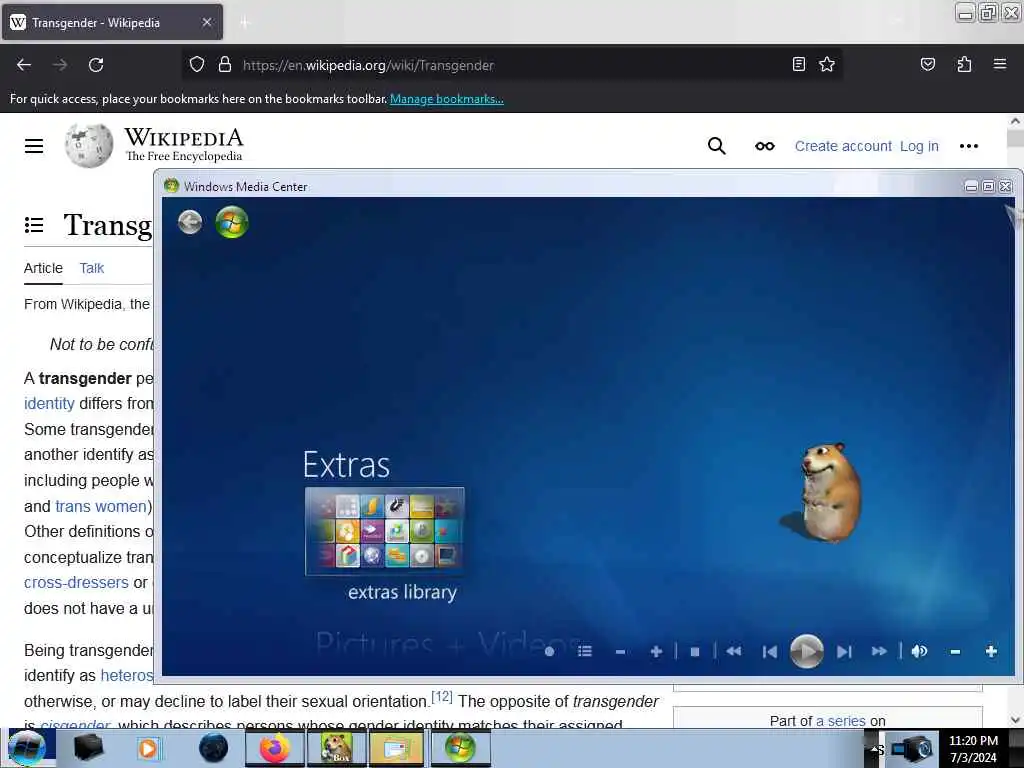1024x768 pixels.
Task: Skip to previous track in Media Center
Action: [770, 652]
